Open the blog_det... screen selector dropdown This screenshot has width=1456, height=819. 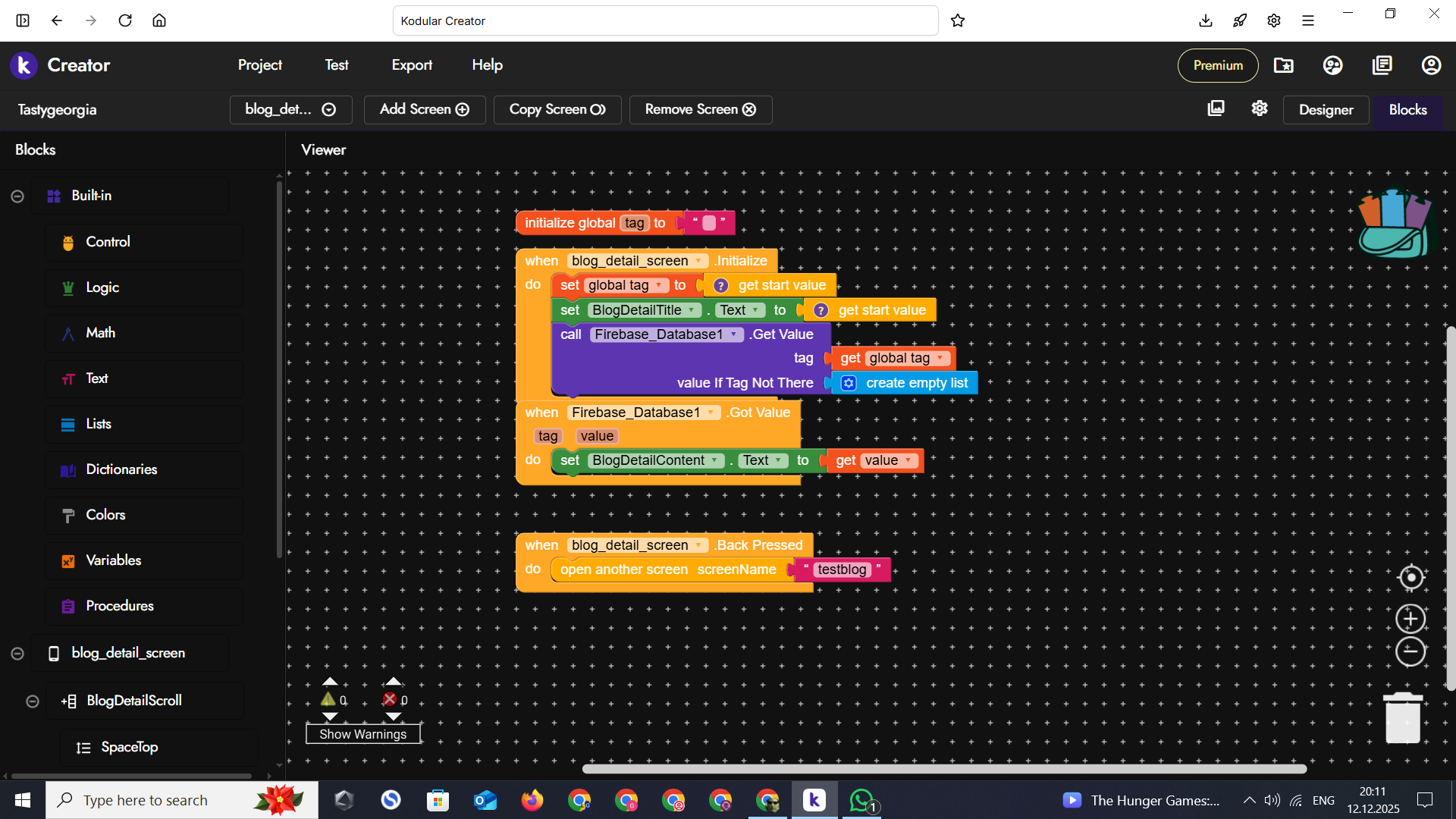pos(290,109)
